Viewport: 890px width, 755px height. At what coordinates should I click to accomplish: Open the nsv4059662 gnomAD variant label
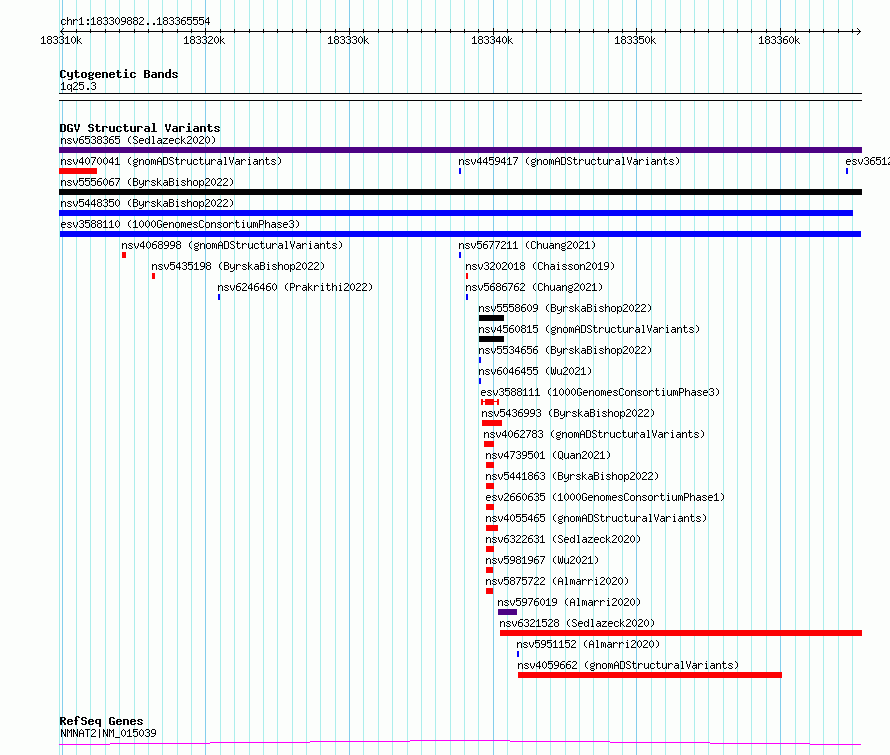click(628, 665)
